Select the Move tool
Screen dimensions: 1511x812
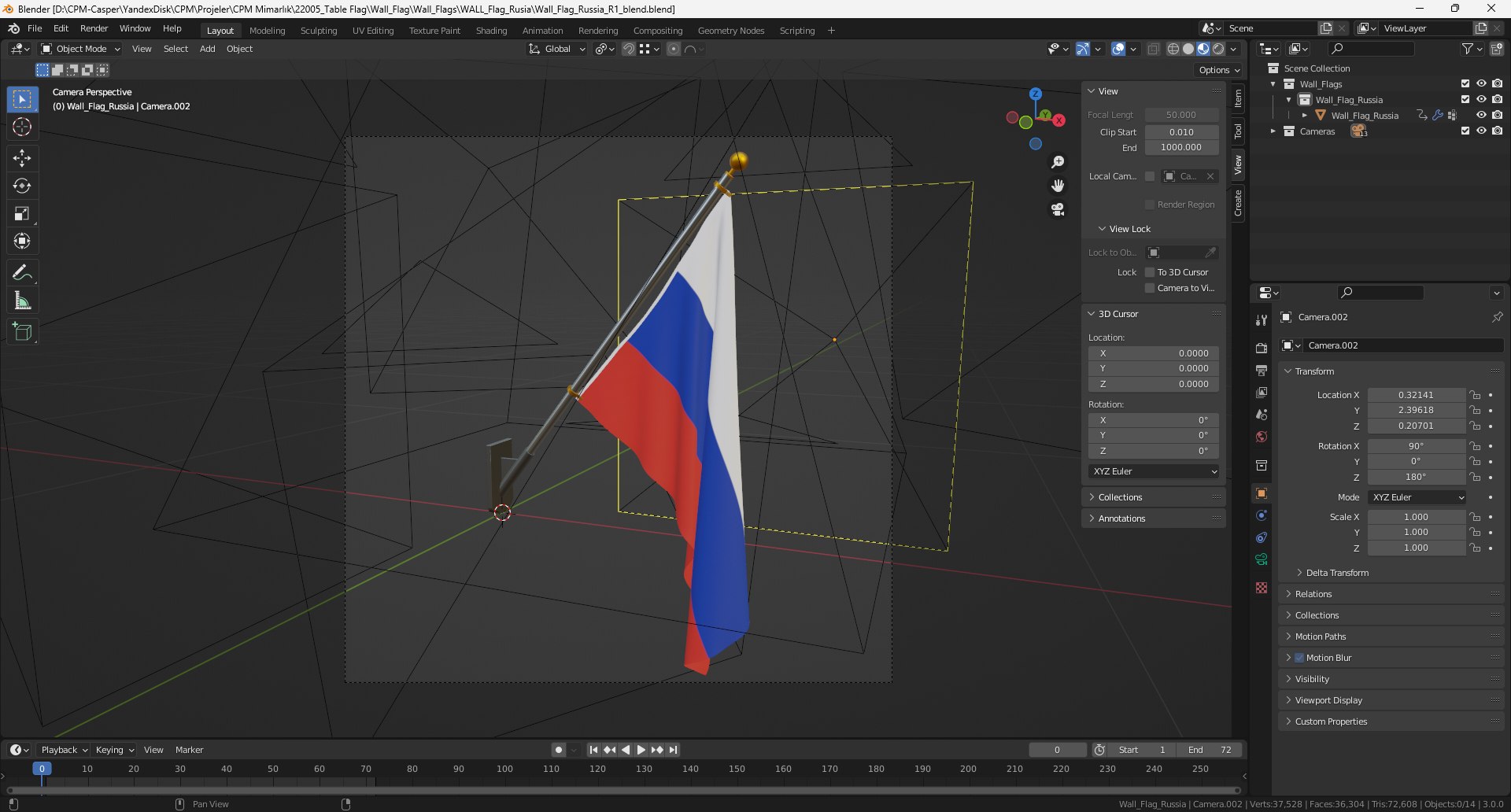tap(22, 158)
